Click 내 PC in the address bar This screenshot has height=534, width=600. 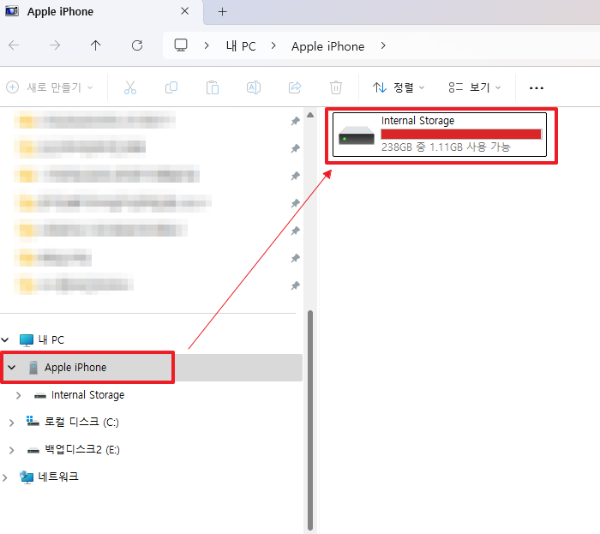pos(241,46)
